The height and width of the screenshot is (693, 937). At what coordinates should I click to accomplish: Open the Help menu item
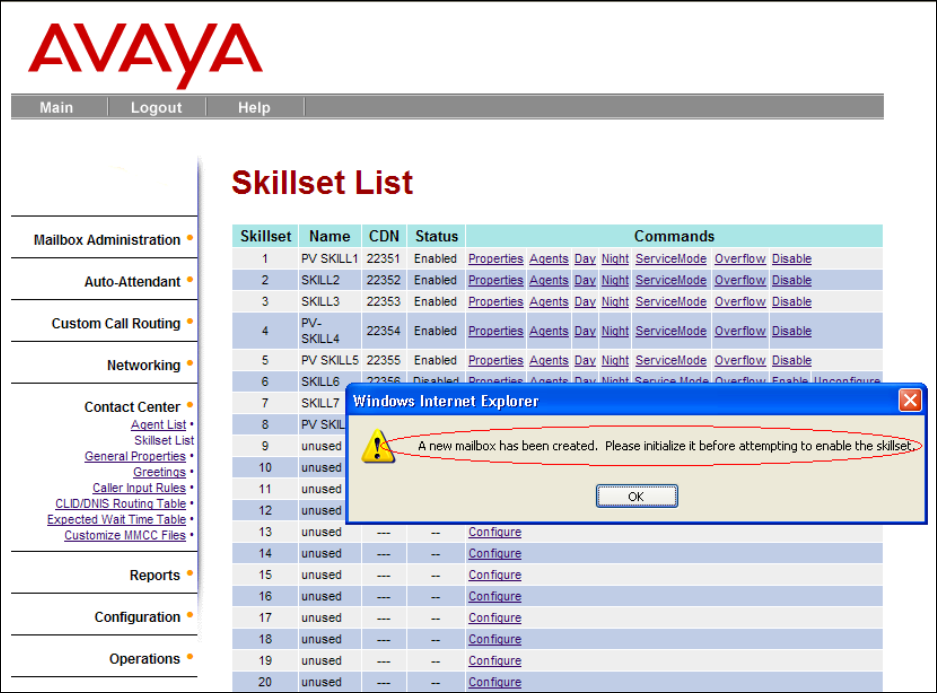(x=254, y=108)
